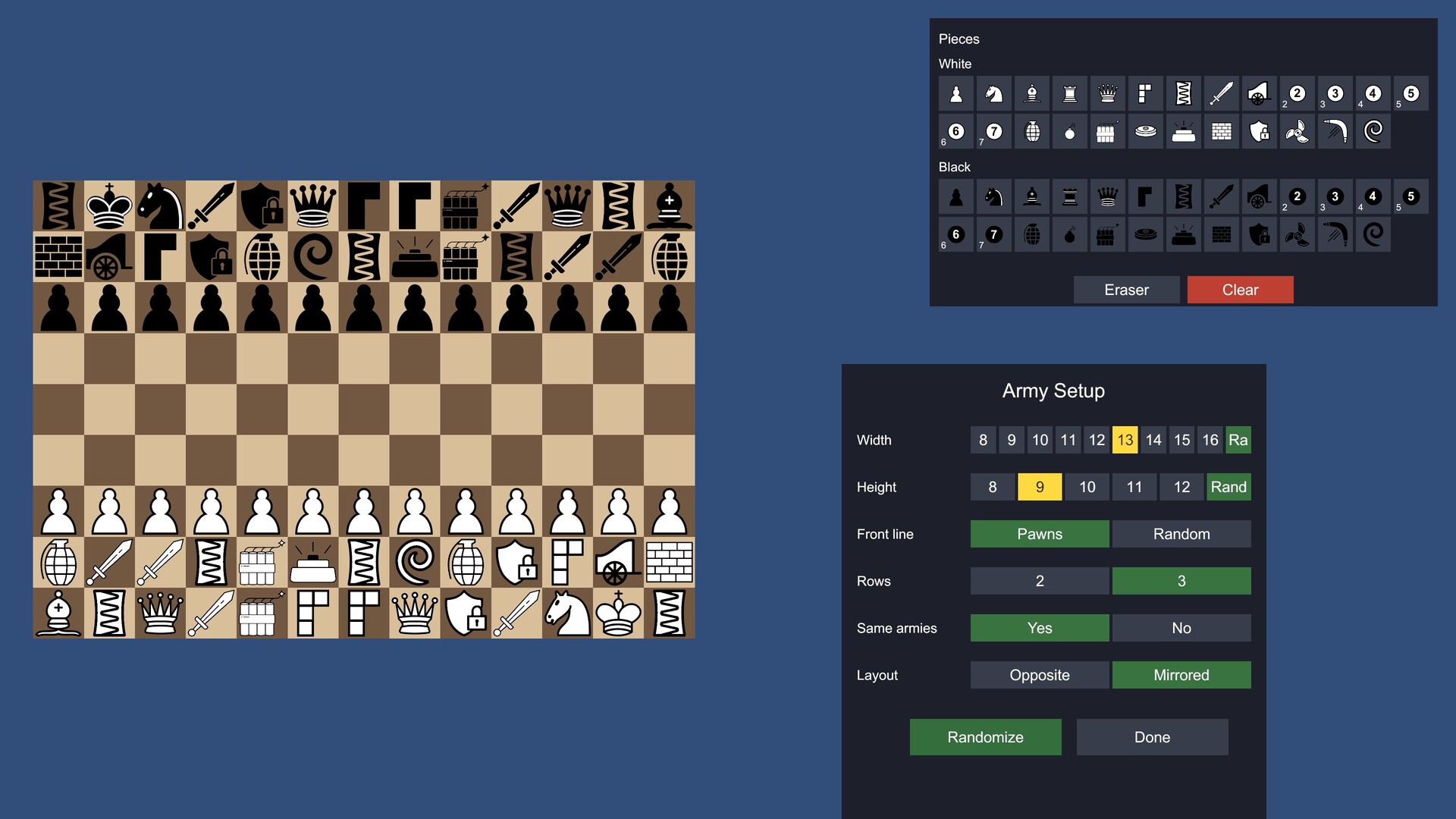Select the white catapult piece in the palette
This screenshot has width=1456, height=819.
coord(1259,93)
